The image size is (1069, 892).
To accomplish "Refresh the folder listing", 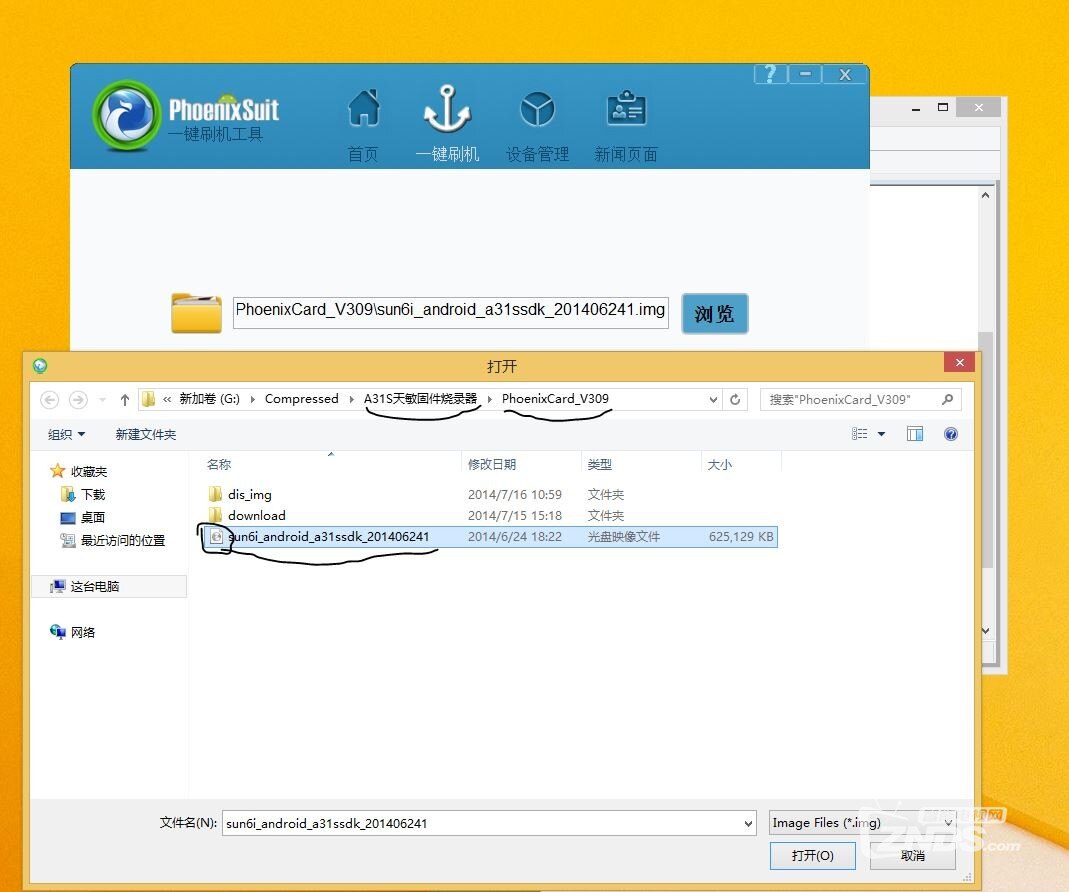I will point(735,400).
